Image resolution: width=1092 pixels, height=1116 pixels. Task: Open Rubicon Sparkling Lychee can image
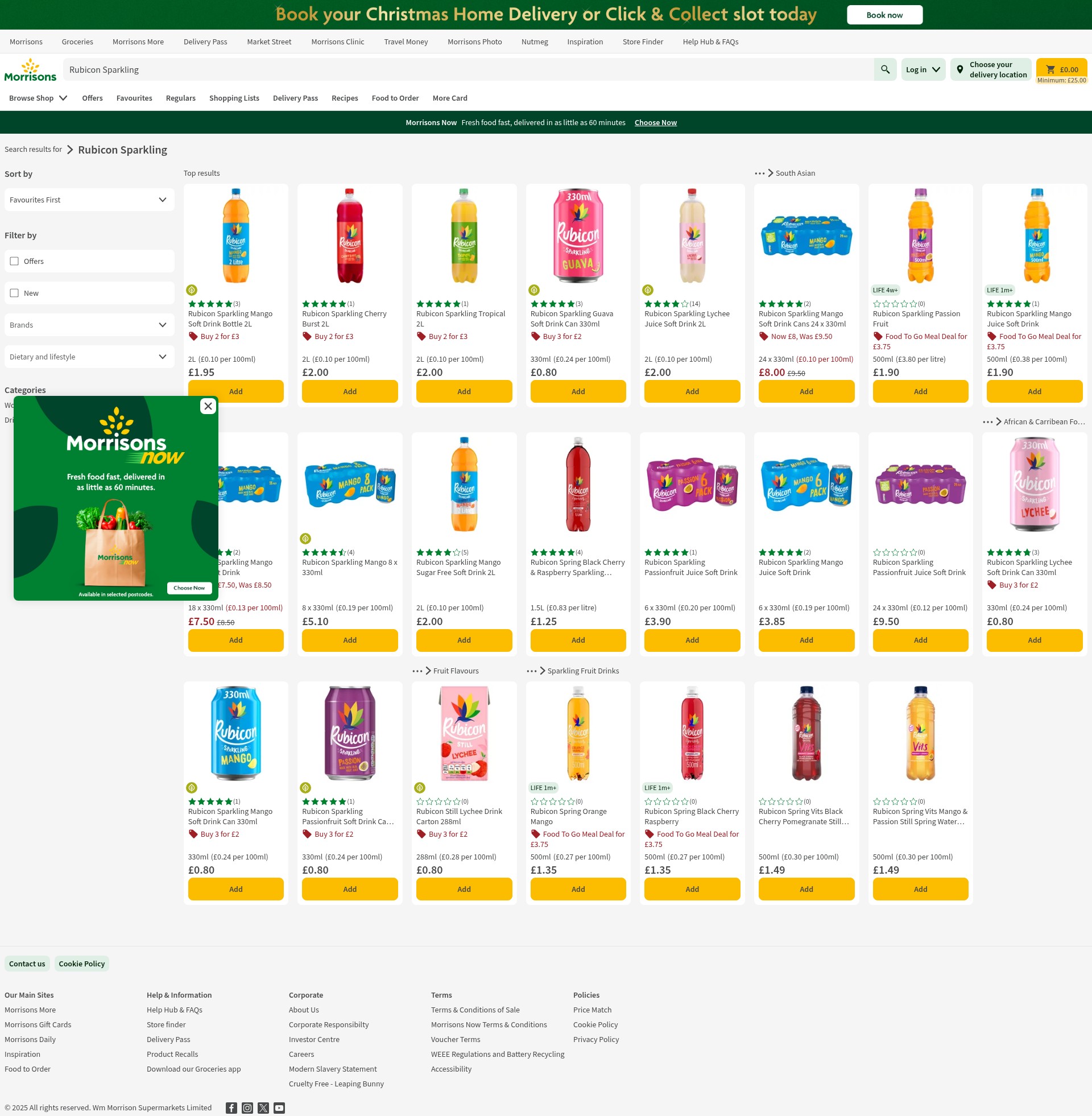click(1034, 484)
